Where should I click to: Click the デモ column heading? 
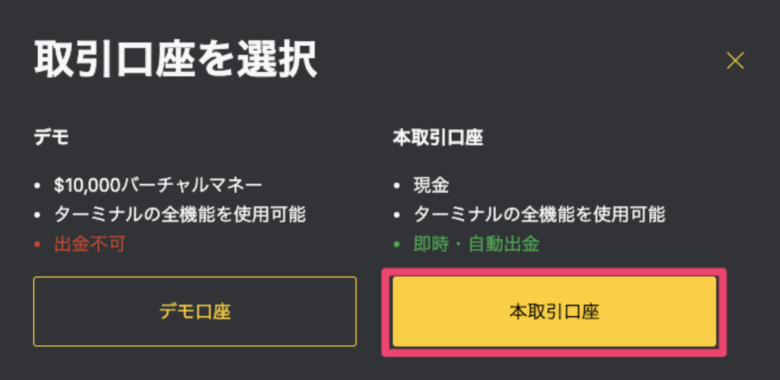51,138
